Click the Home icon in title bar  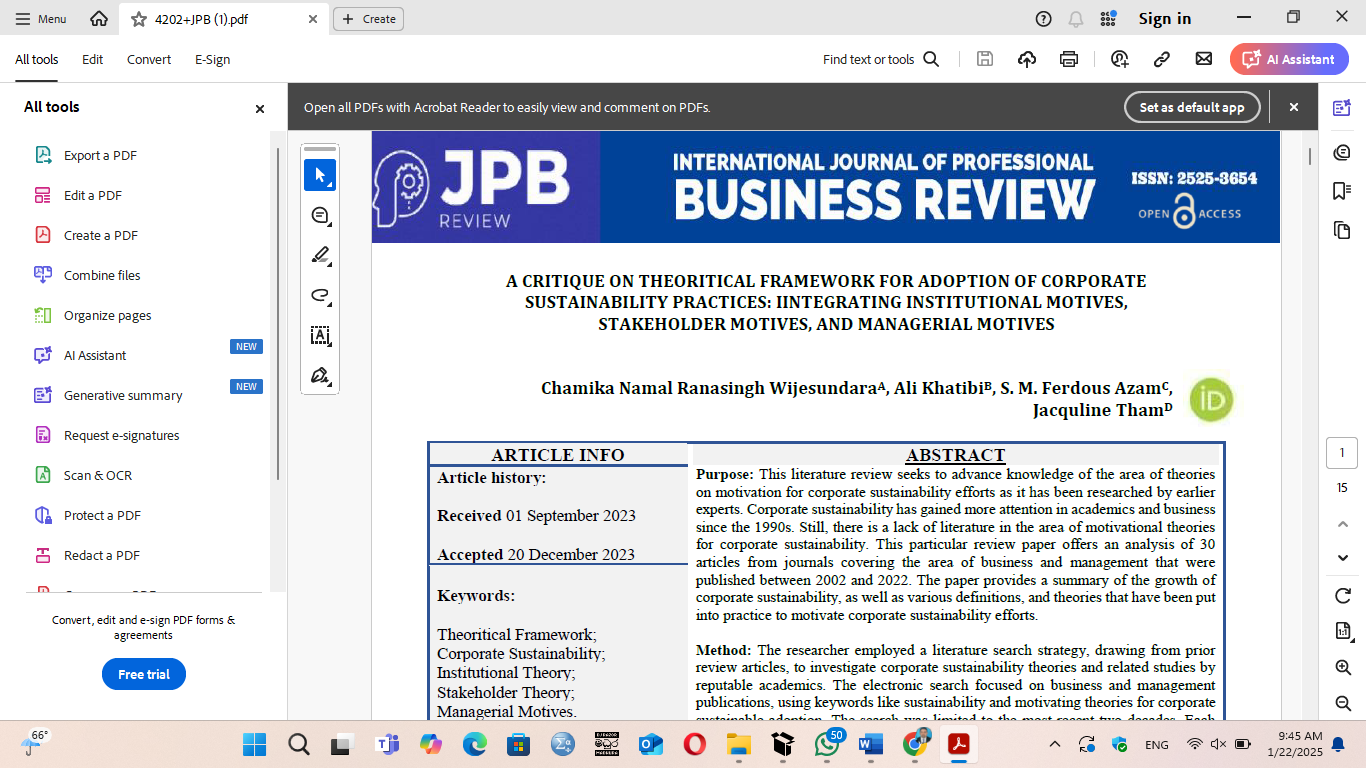point(99,19)
